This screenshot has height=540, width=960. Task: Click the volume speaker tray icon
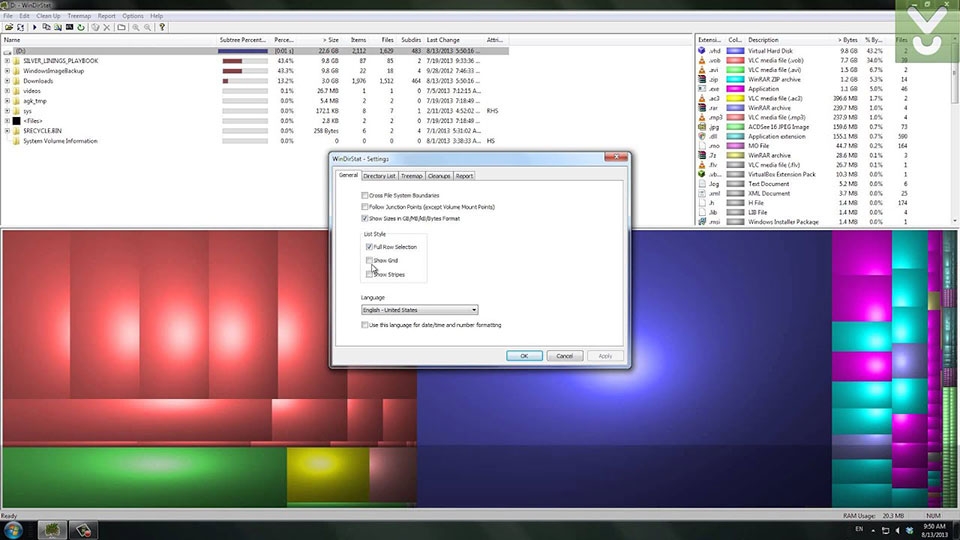tap(897, 530)
